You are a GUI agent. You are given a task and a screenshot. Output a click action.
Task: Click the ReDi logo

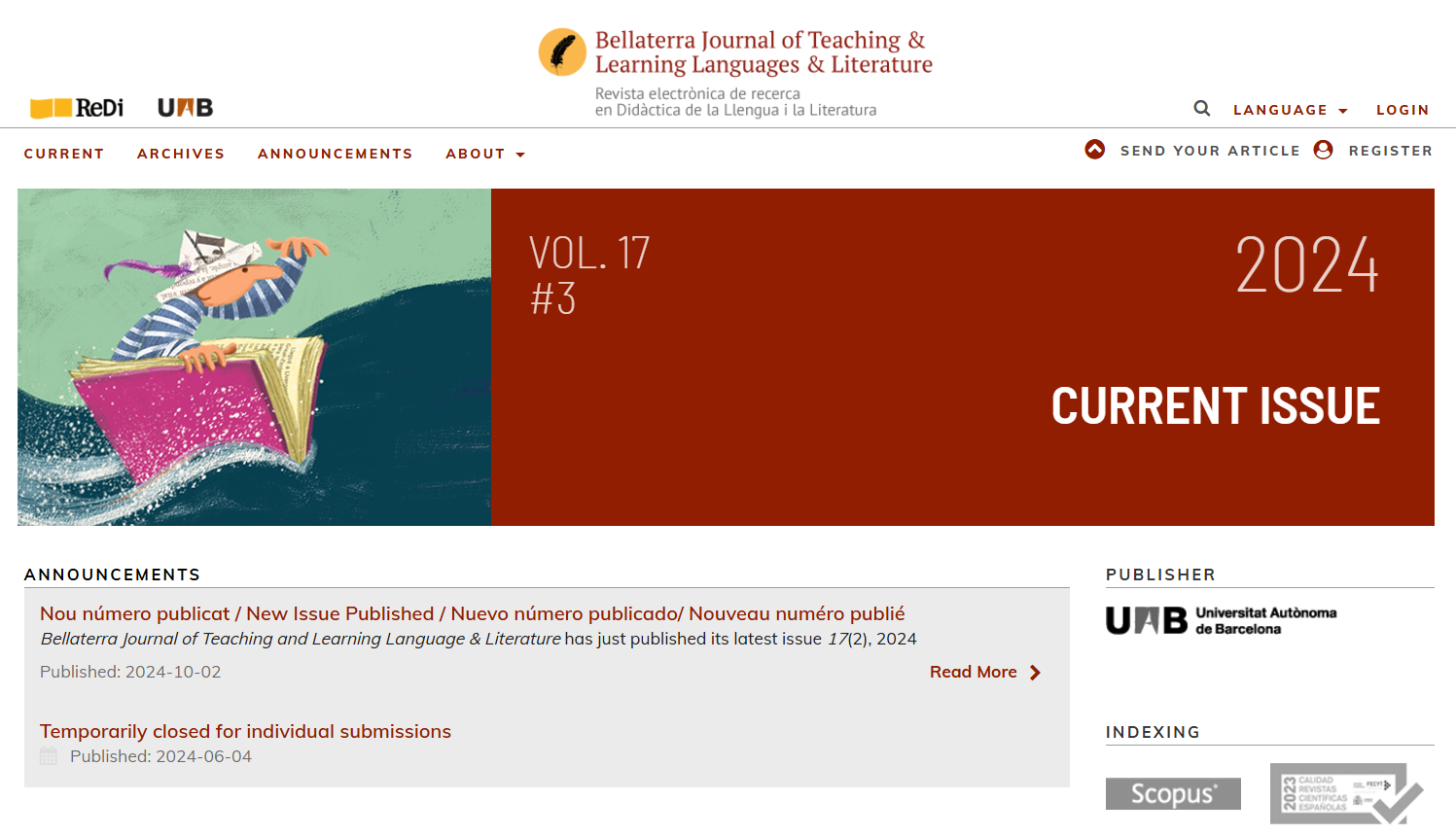[77, 108]
